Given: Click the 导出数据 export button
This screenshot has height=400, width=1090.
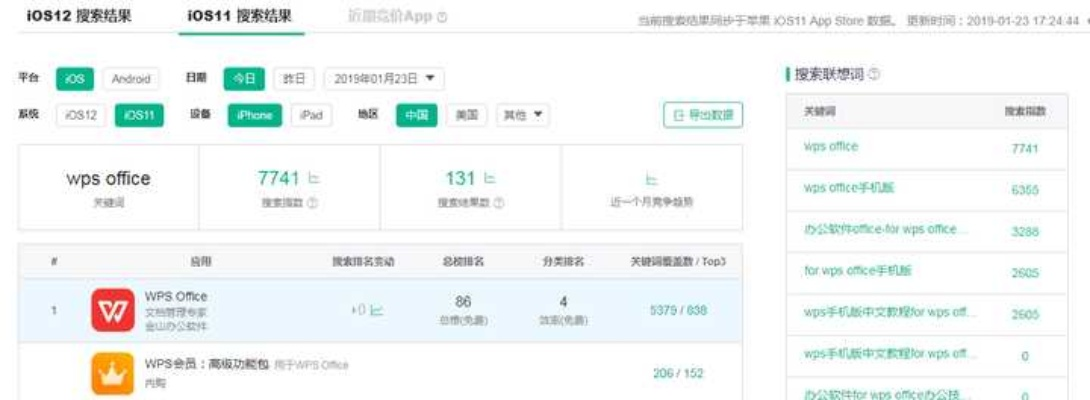Looking at the screenshot, I should pyautogui.click(x=703, y=116).
